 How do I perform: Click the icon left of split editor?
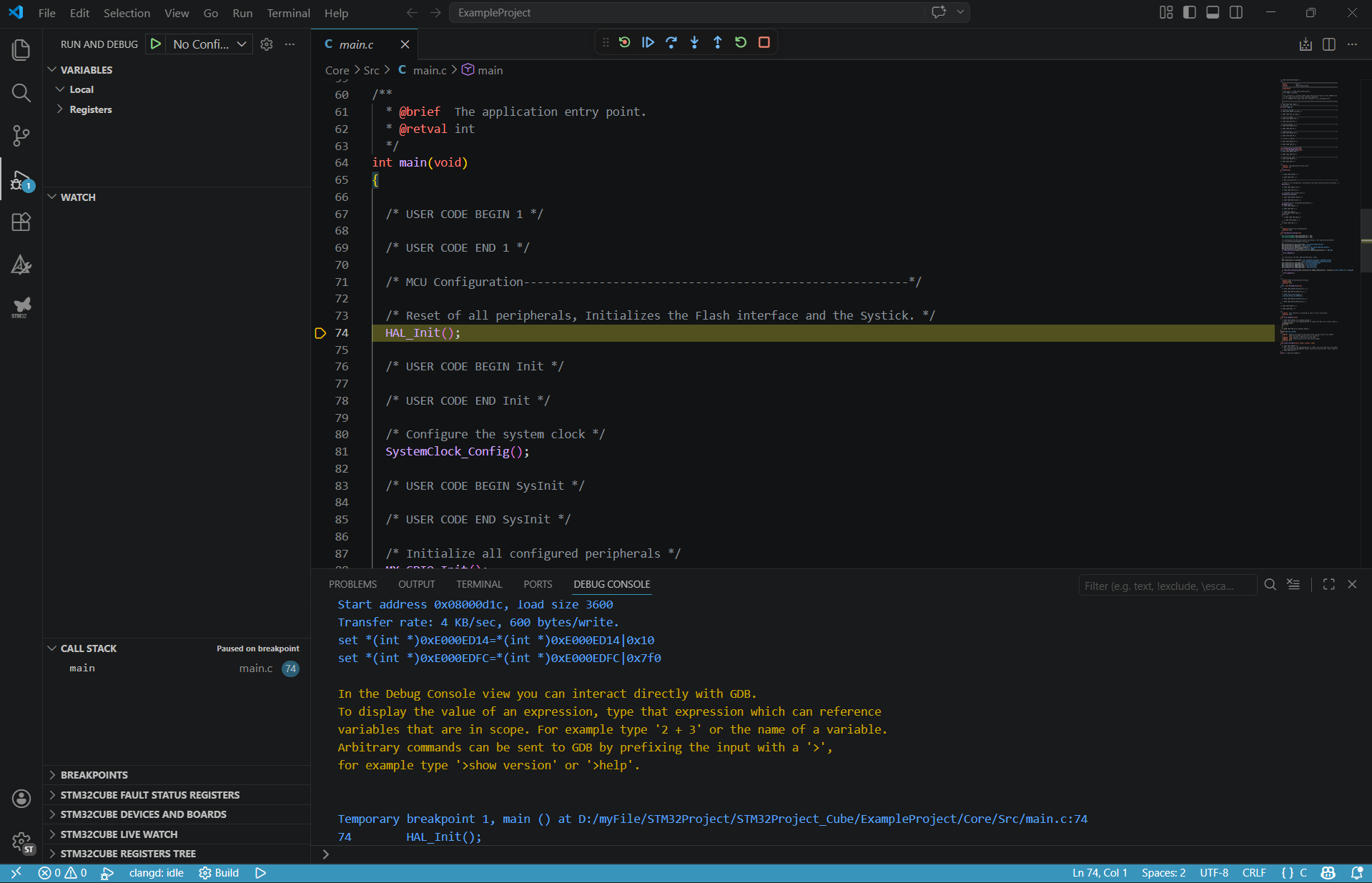[x=1306, y=44]
